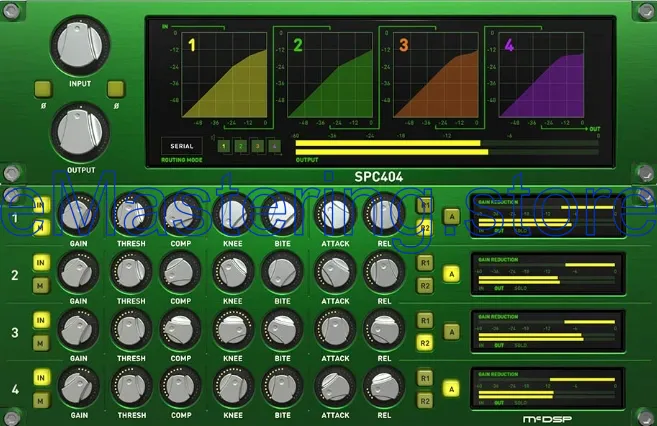This screenshot has width=657, height=426.
Task: Click band 3 REL knob
Action: tap(384, 330)
